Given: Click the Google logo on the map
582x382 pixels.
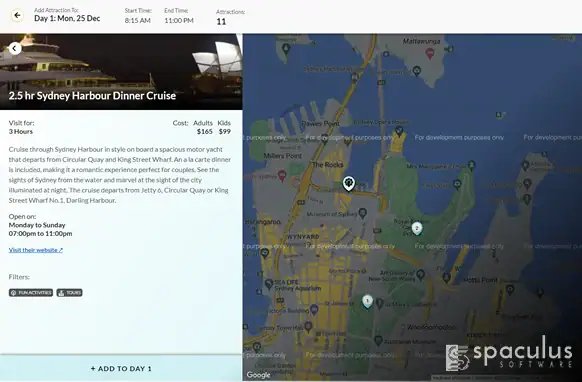Looking at the screenshot, I should [258, 375].
